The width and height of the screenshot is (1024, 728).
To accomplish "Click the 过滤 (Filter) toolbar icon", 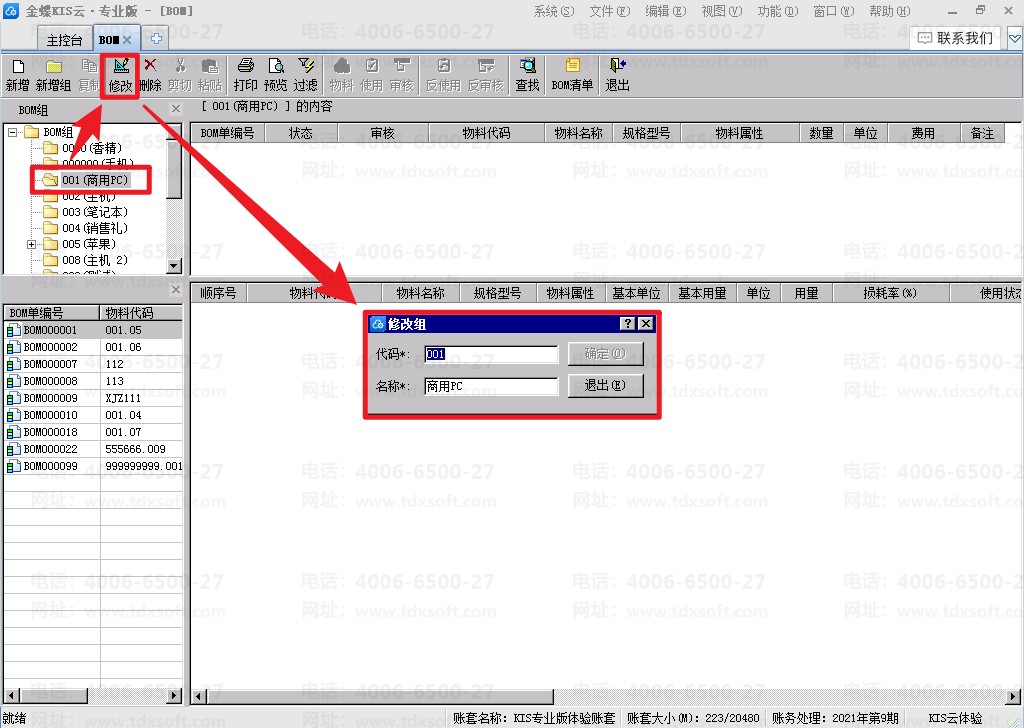I will (306, 75).
